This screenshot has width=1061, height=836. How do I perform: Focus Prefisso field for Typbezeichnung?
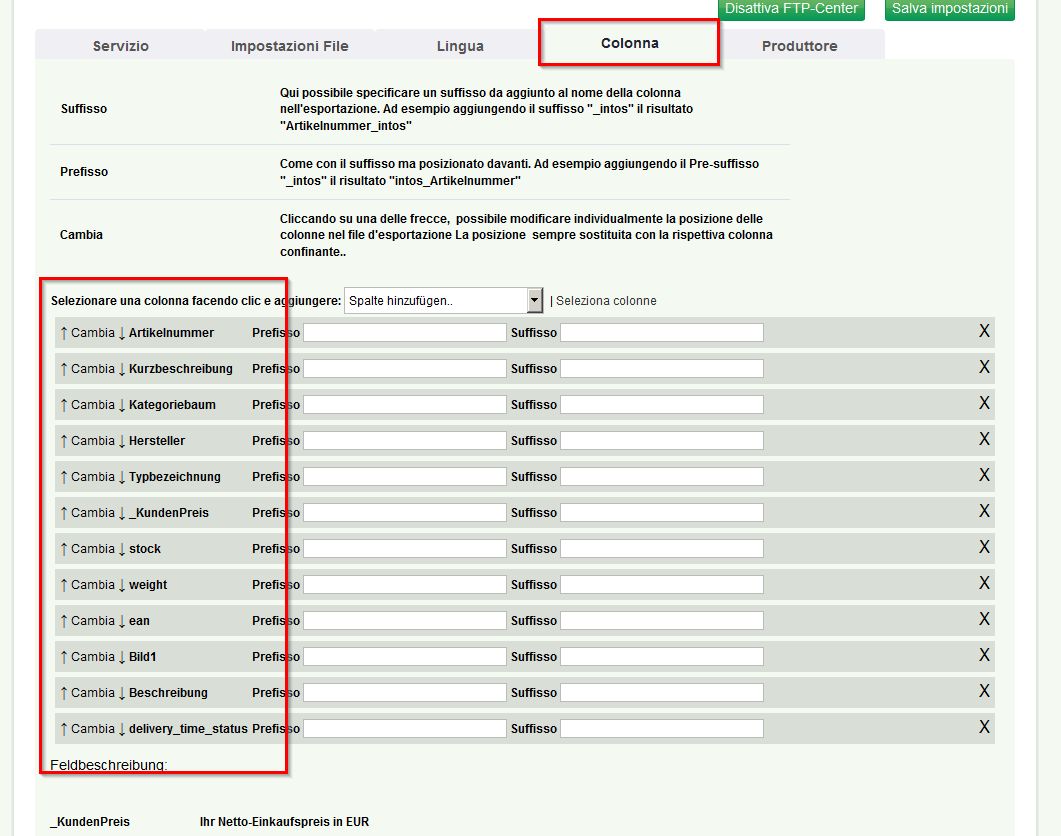405,477
